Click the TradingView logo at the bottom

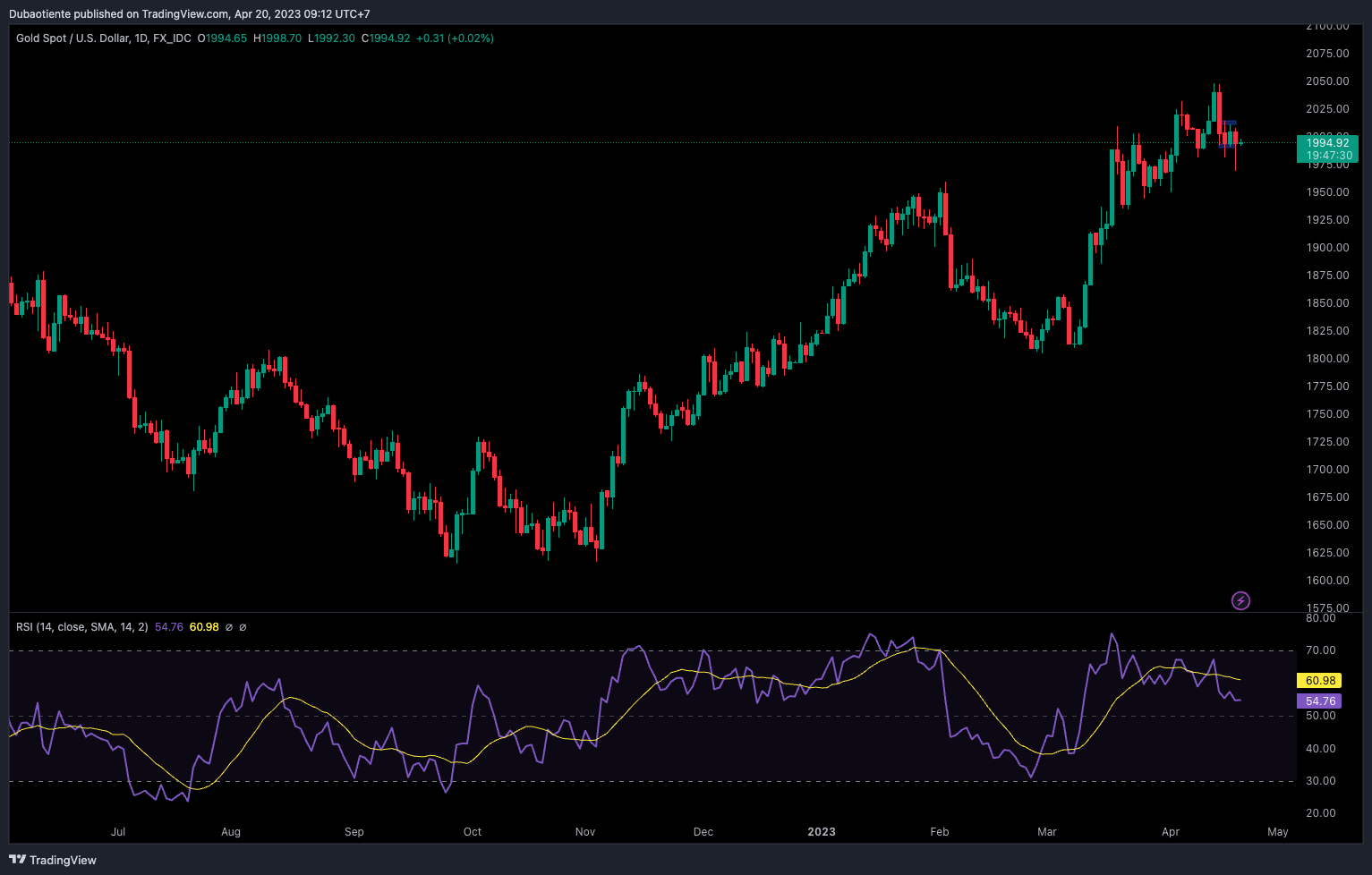tap(53, 860)
